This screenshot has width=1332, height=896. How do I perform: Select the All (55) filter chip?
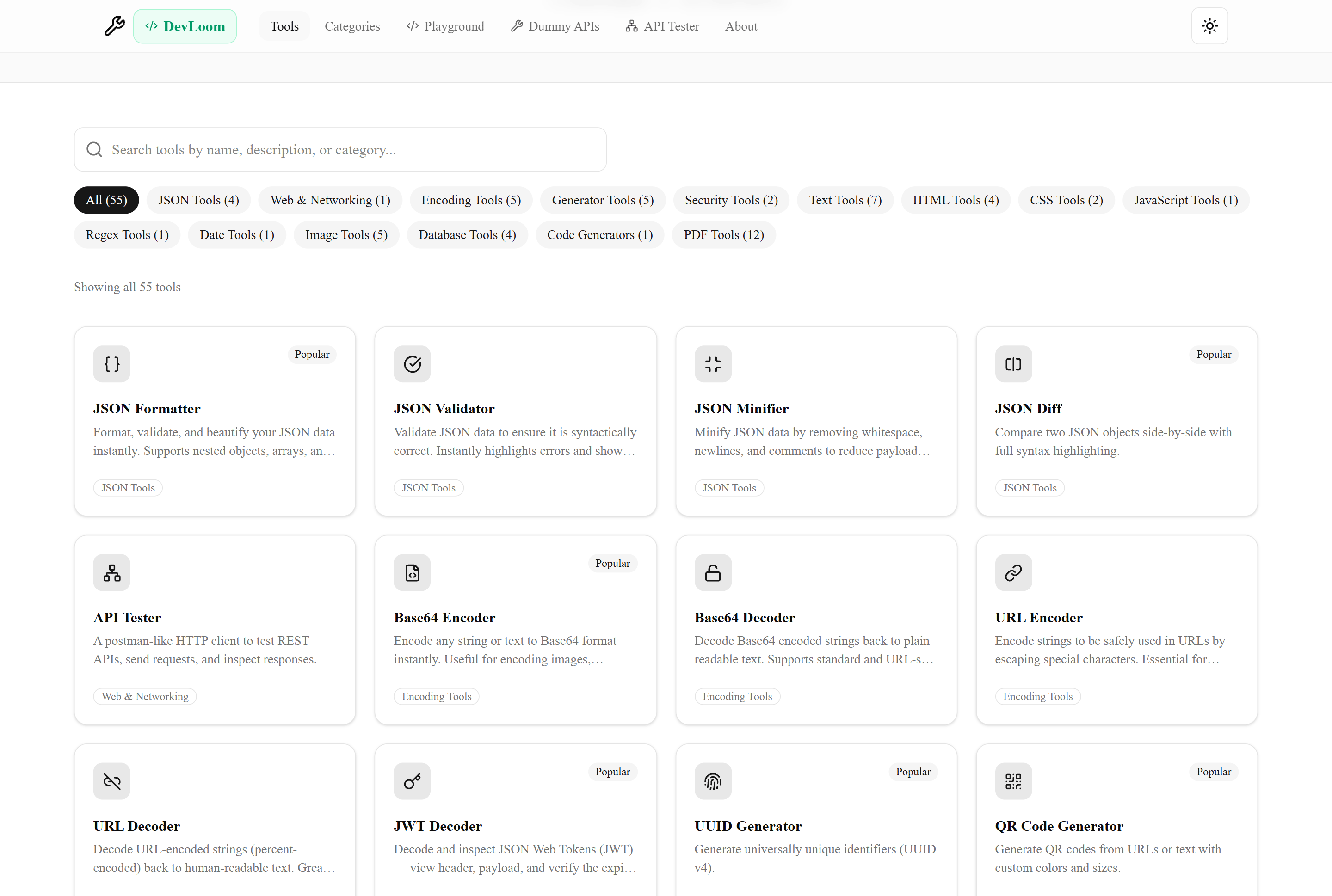[106, 200]
